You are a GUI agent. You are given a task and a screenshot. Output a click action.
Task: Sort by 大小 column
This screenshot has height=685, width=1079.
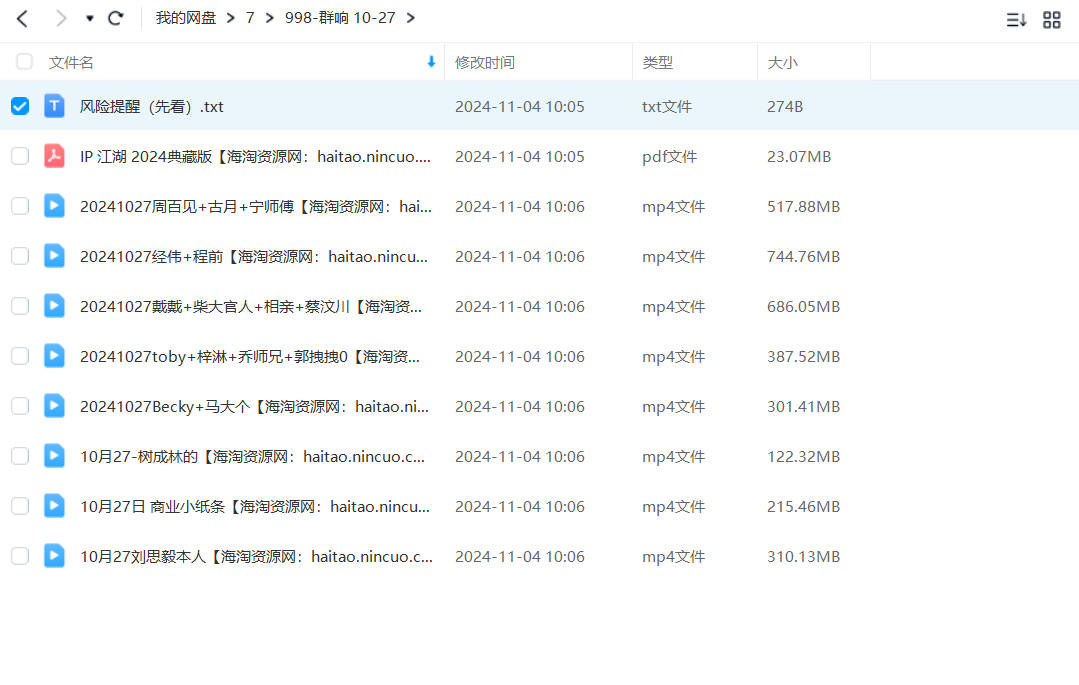[x=782, y=63]
